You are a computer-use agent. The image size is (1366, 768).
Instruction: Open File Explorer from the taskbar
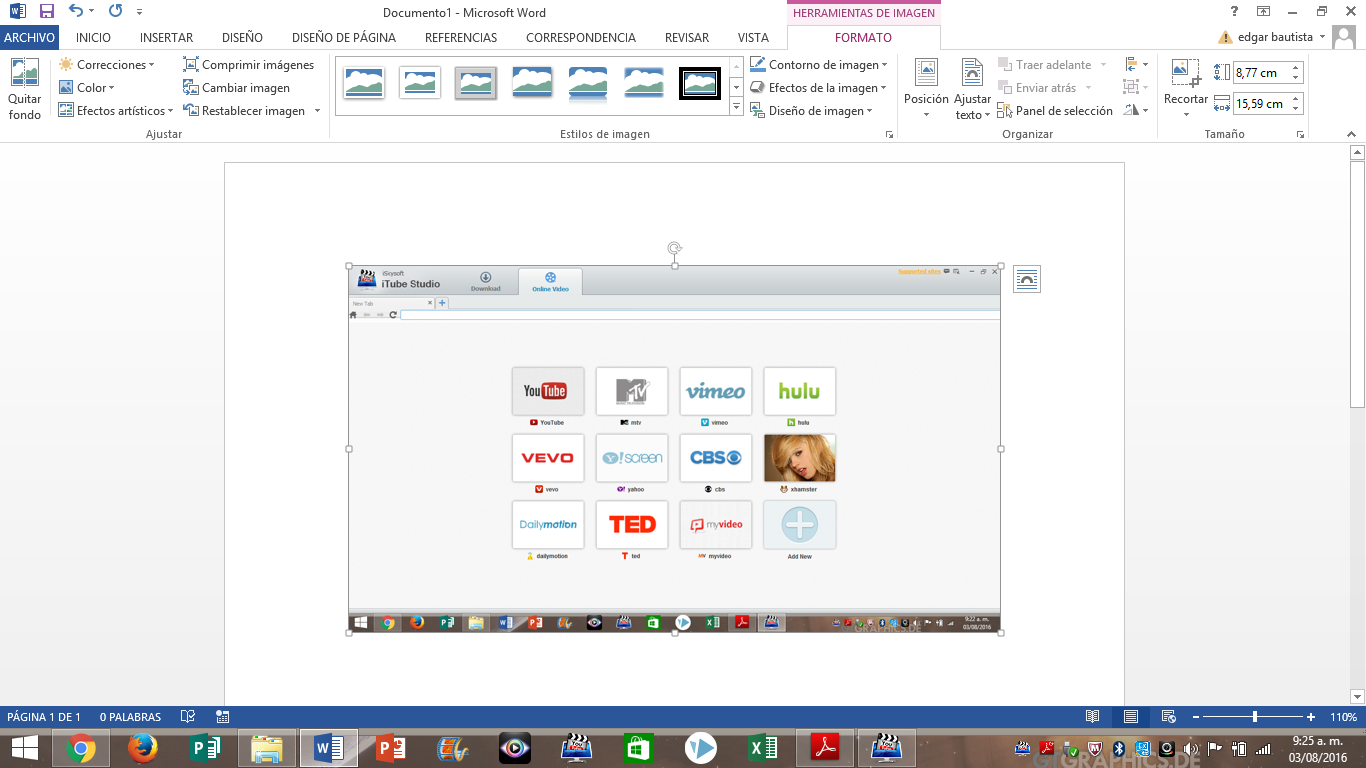pyautogui.click(x=267, y=748)
